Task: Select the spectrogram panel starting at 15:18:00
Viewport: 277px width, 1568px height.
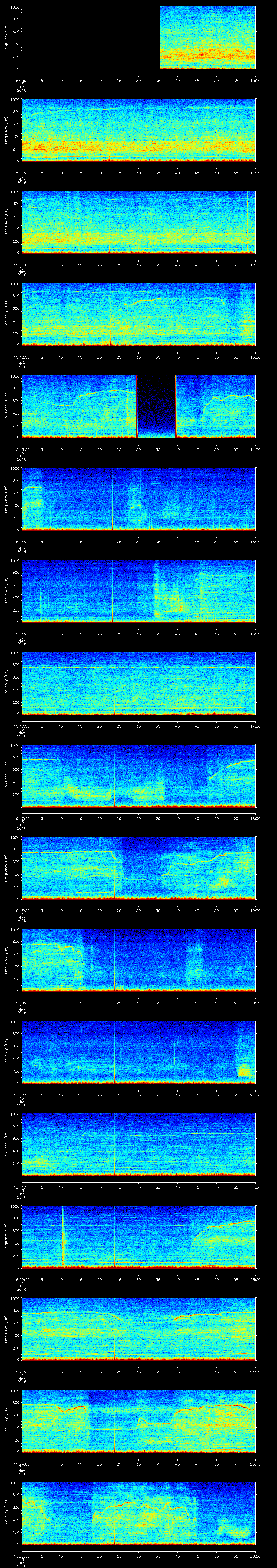Action: [139, 868]
